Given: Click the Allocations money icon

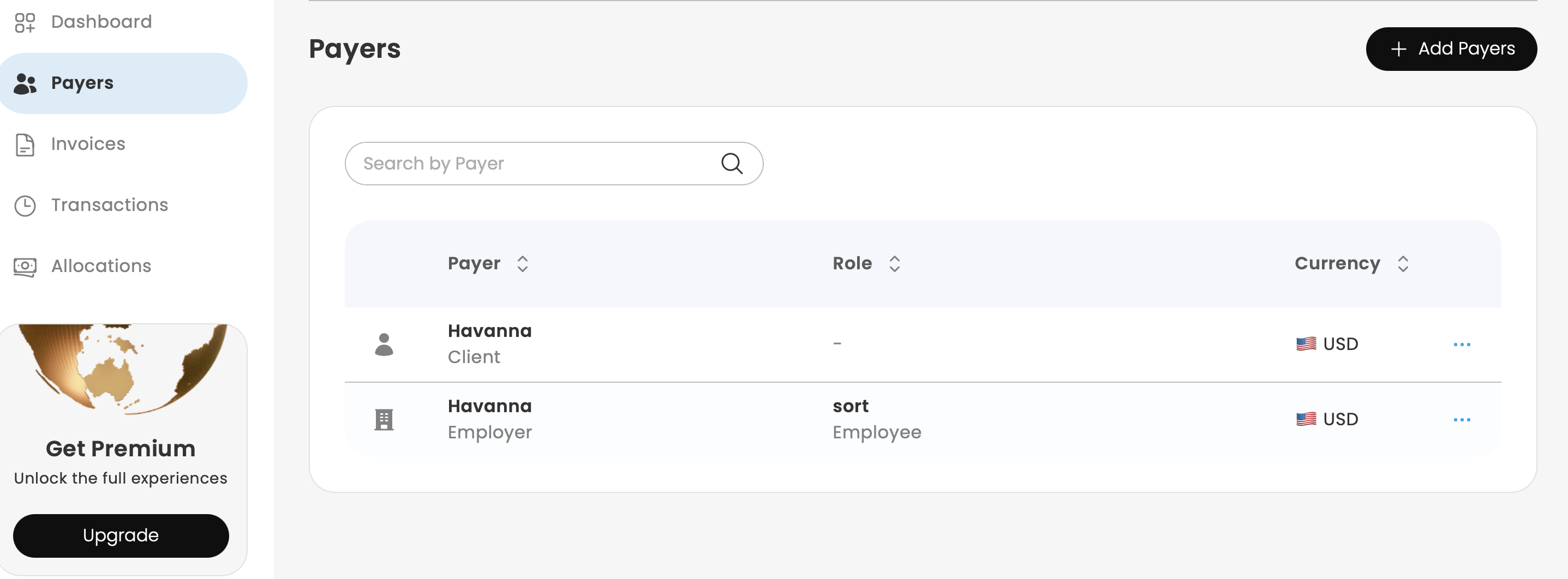Looking at the screenshot, I should pos(25,267).
